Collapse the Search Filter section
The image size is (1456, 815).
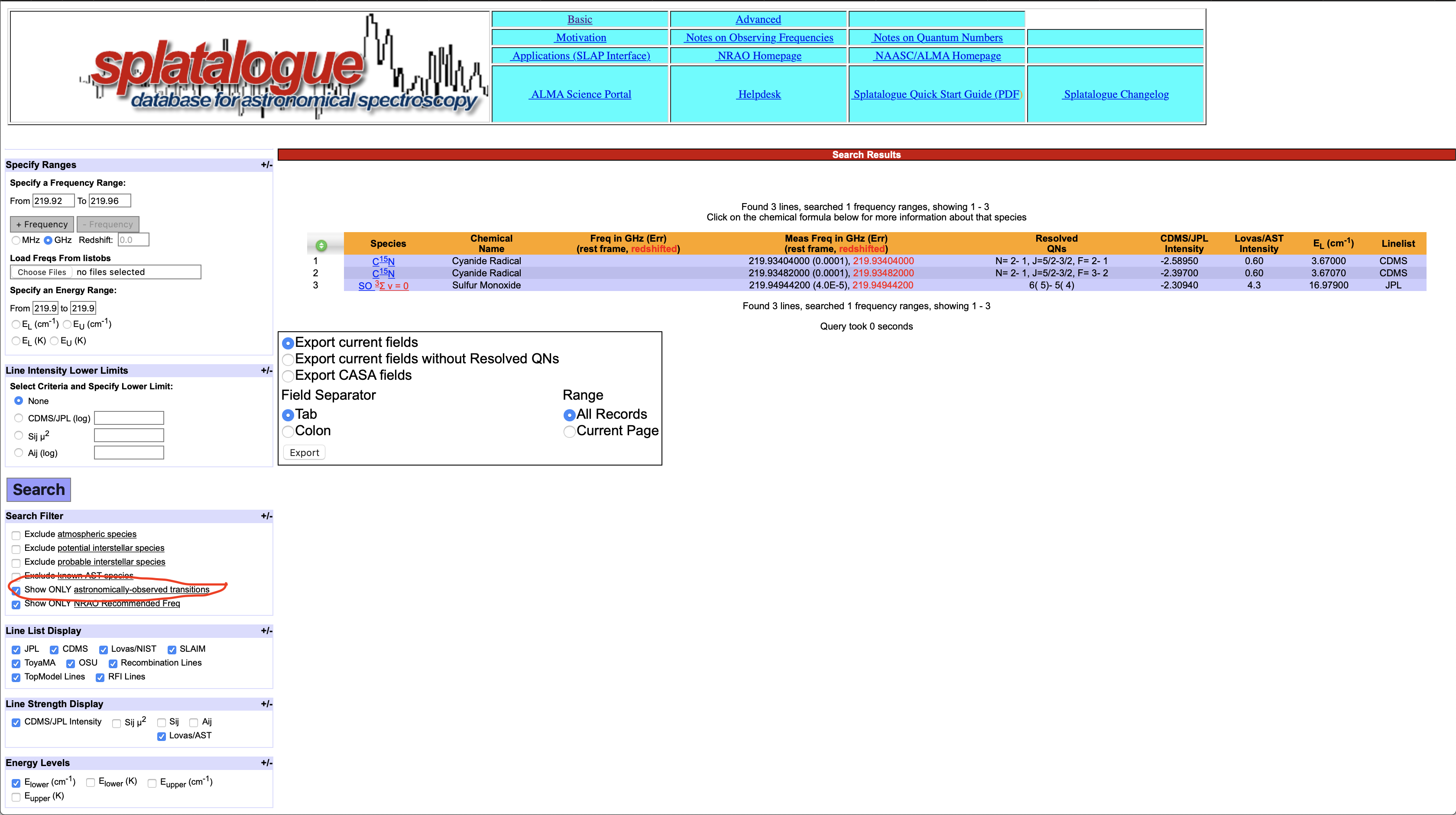[266, 516]
